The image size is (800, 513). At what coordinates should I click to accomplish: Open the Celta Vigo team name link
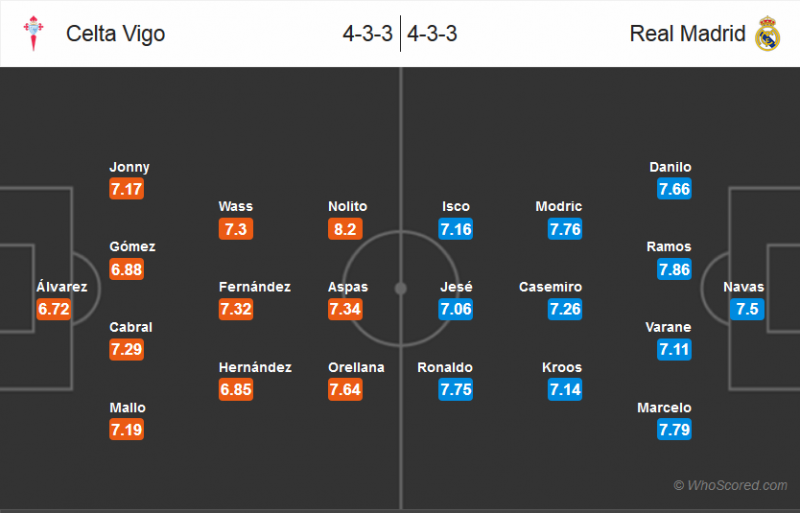[x=115, y=34]
